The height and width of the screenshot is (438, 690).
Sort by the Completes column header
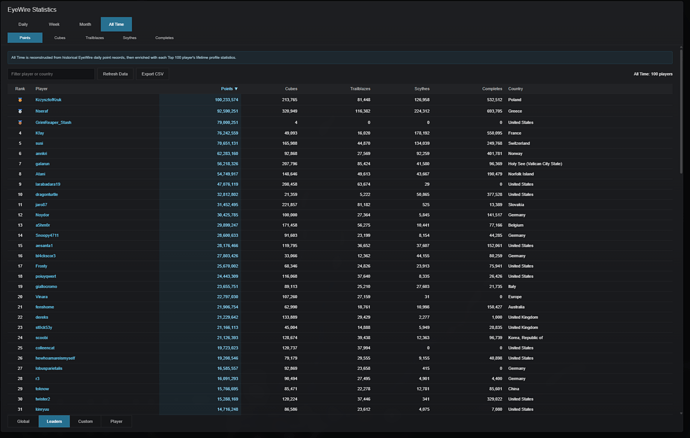[492, 89]
